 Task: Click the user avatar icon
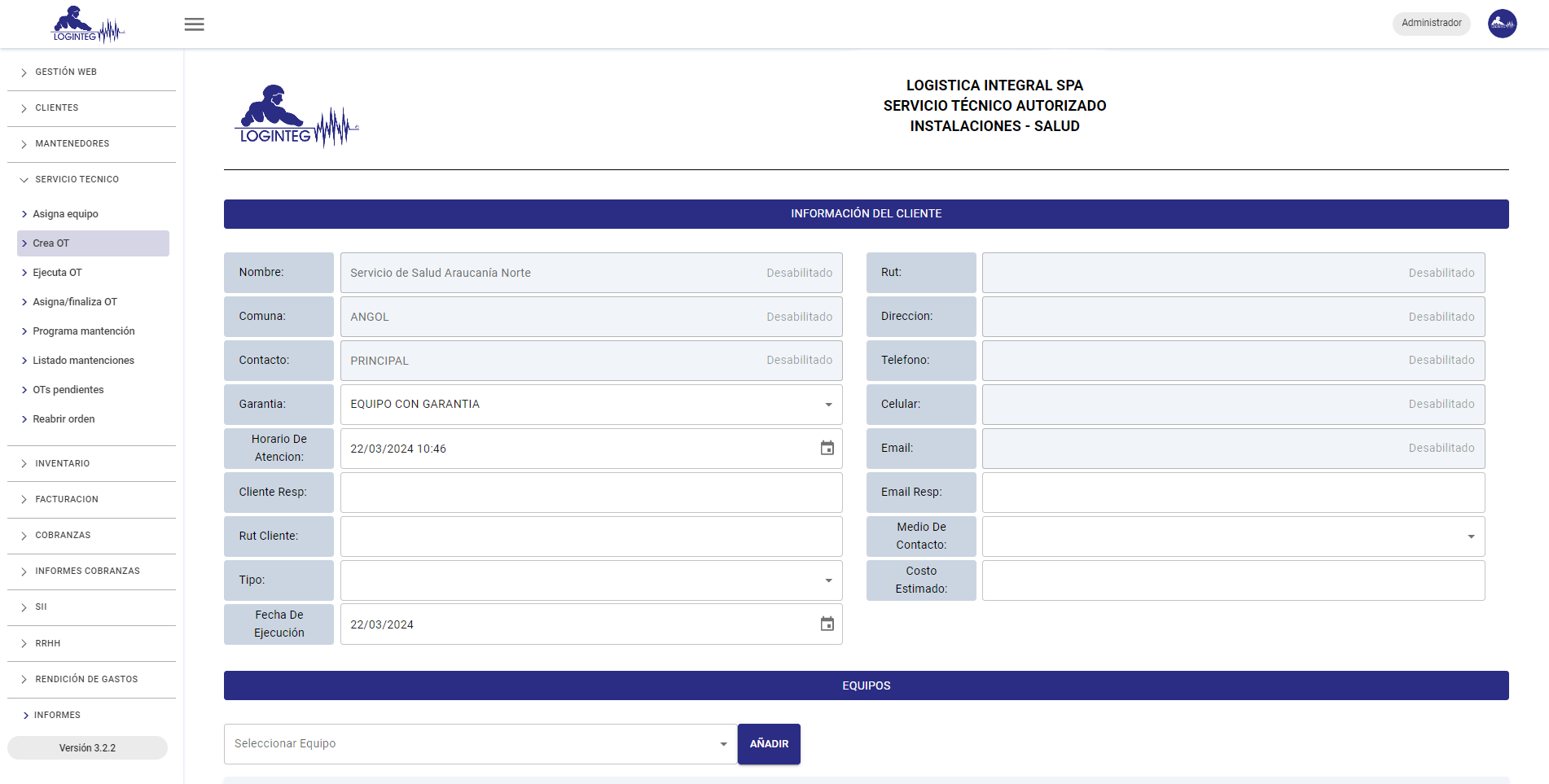[1502, 24]
